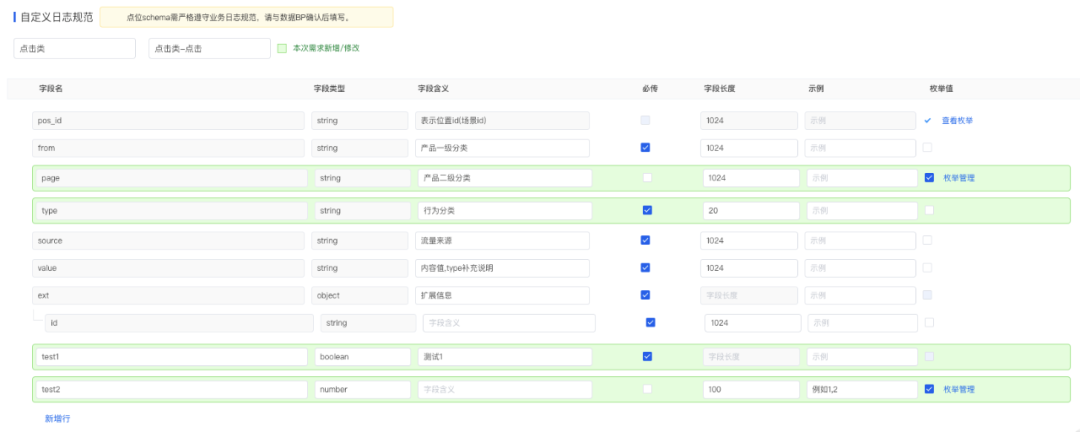Uncheck 枚举值 checkbox in the page row
The image size is (1080, 432).
[929, 178]
